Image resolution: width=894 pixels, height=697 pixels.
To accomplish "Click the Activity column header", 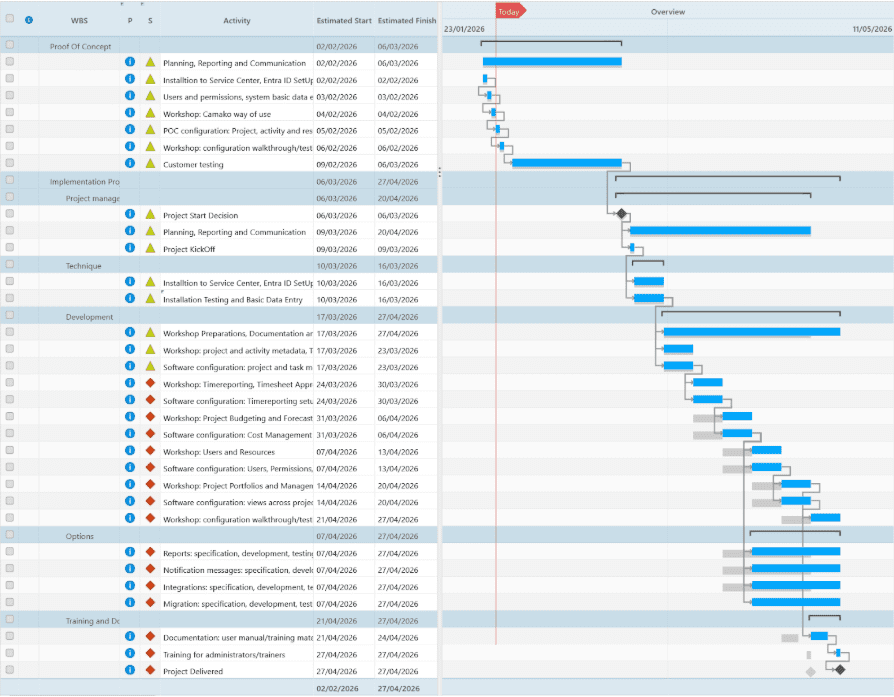I will click(x=237, y=20).
